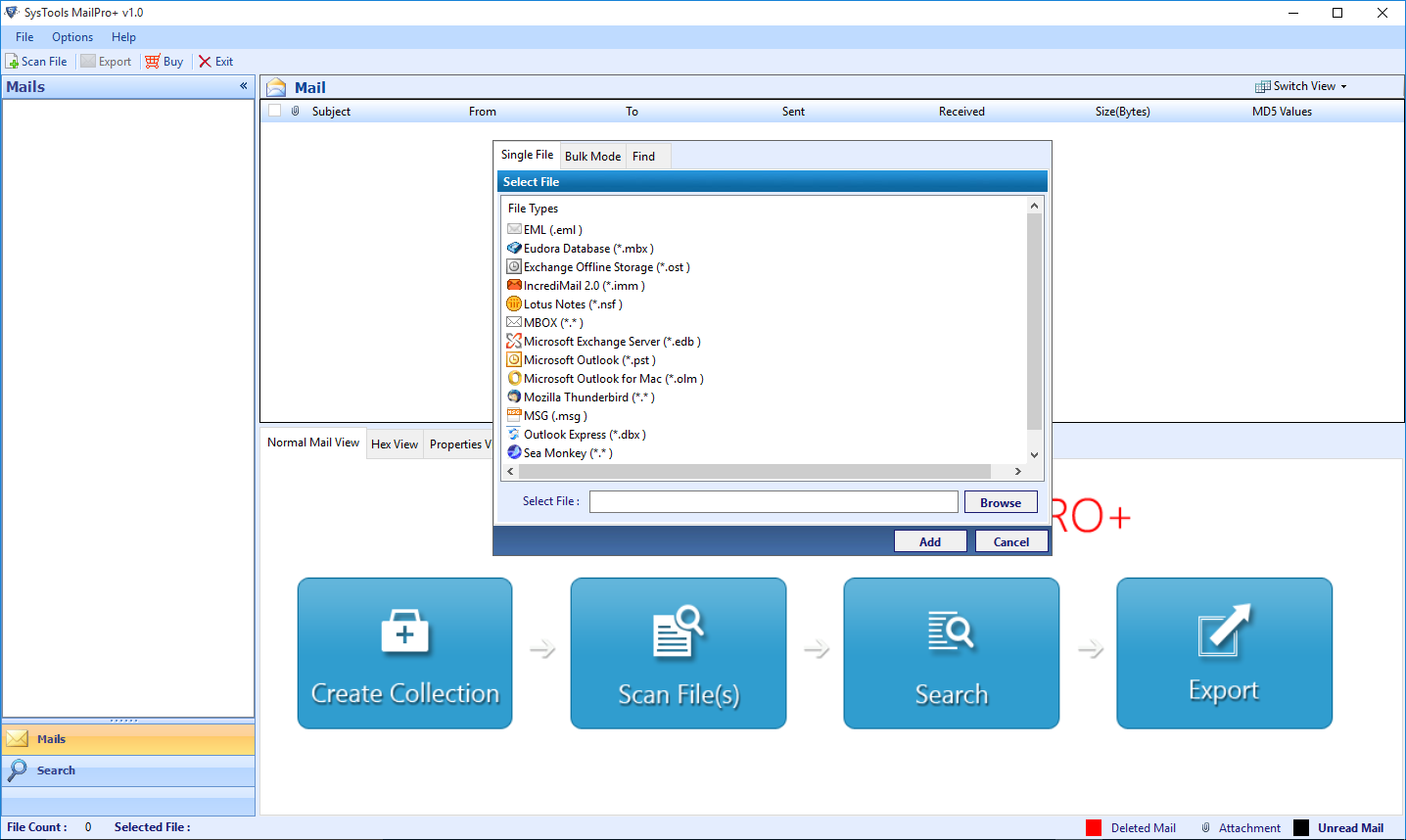Click the Select File path input field

(773, 501)
